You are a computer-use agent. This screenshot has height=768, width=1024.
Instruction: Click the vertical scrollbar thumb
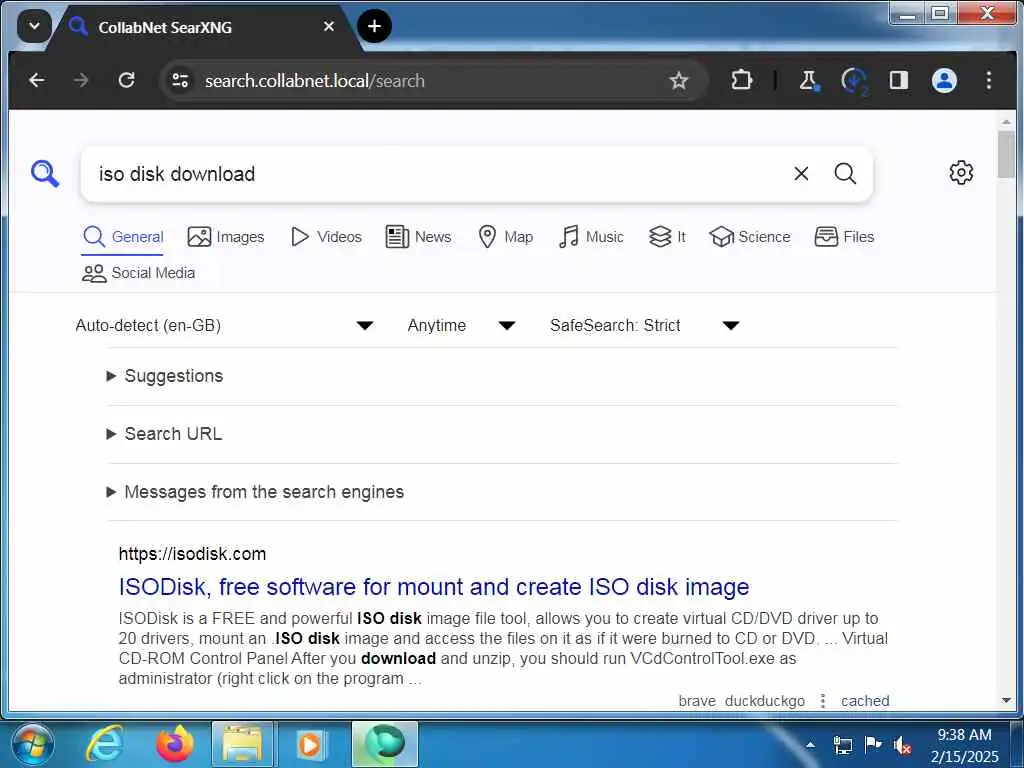point(1006,154)
